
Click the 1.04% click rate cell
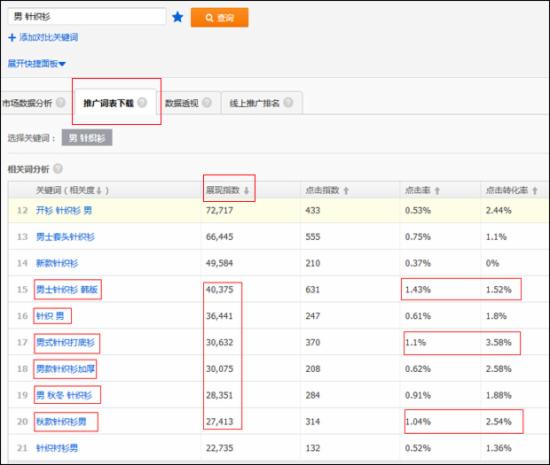(x=418, y=422)
